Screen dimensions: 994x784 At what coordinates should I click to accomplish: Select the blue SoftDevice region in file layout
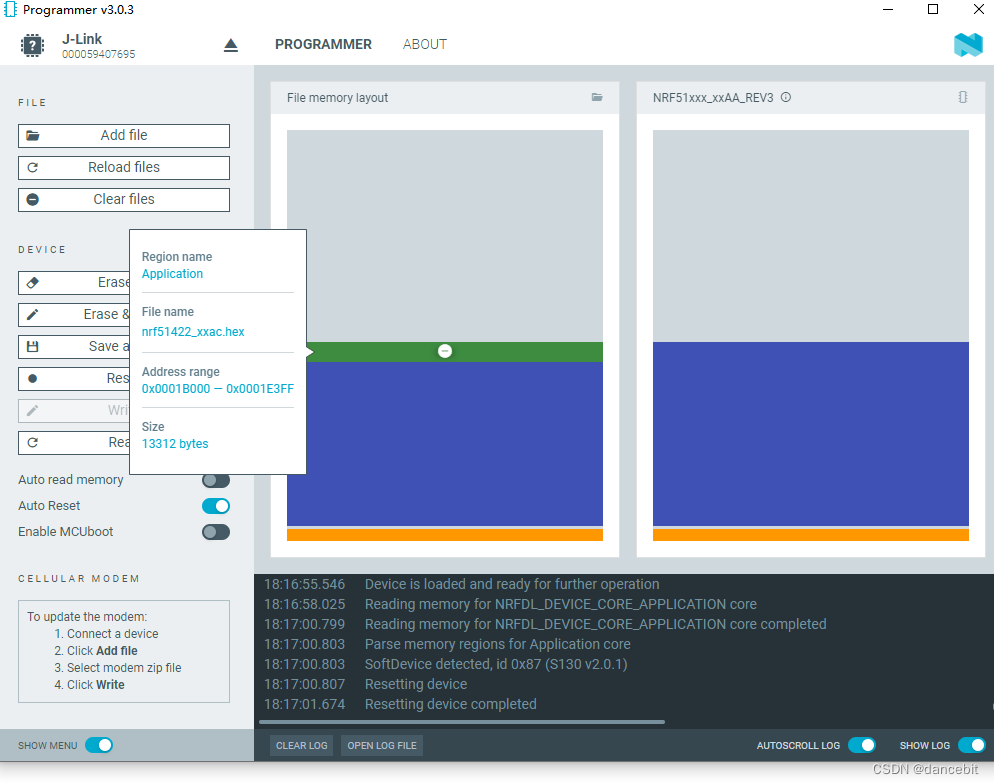click(x=445, y=443)
